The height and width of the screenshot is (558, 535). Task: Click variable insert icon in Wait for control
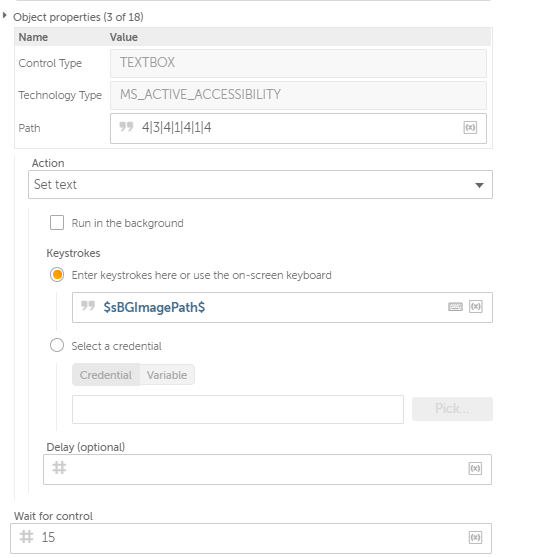(475, 537)
